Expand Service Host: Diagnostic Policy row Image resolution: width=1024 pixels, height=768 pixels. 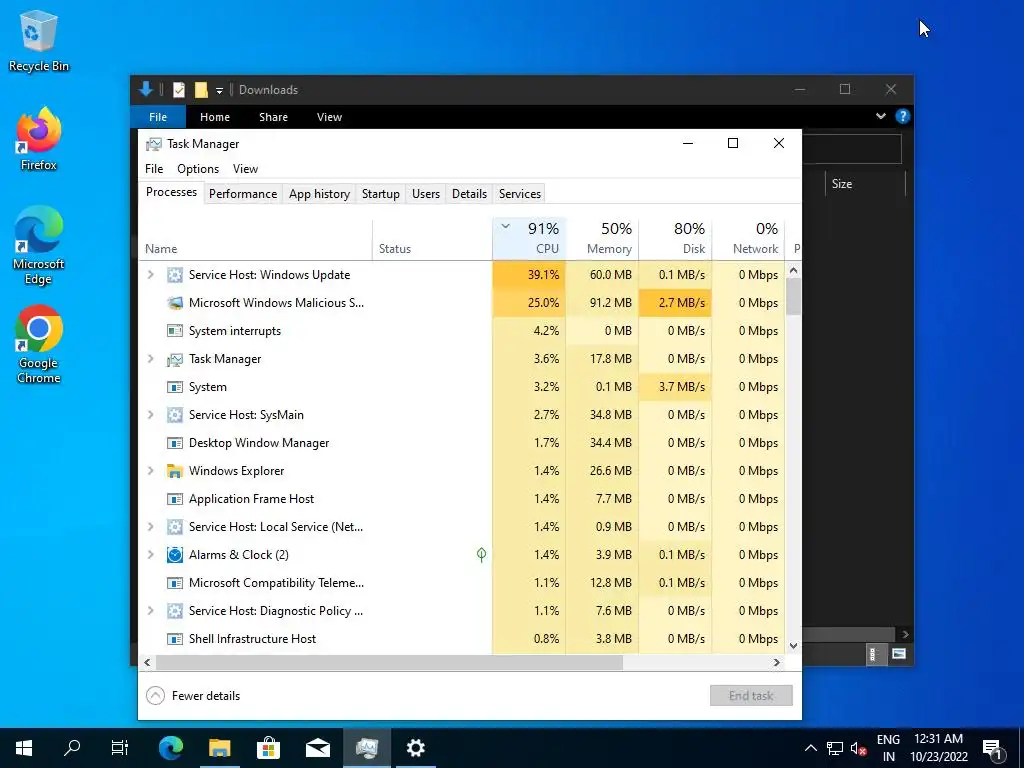151,611
